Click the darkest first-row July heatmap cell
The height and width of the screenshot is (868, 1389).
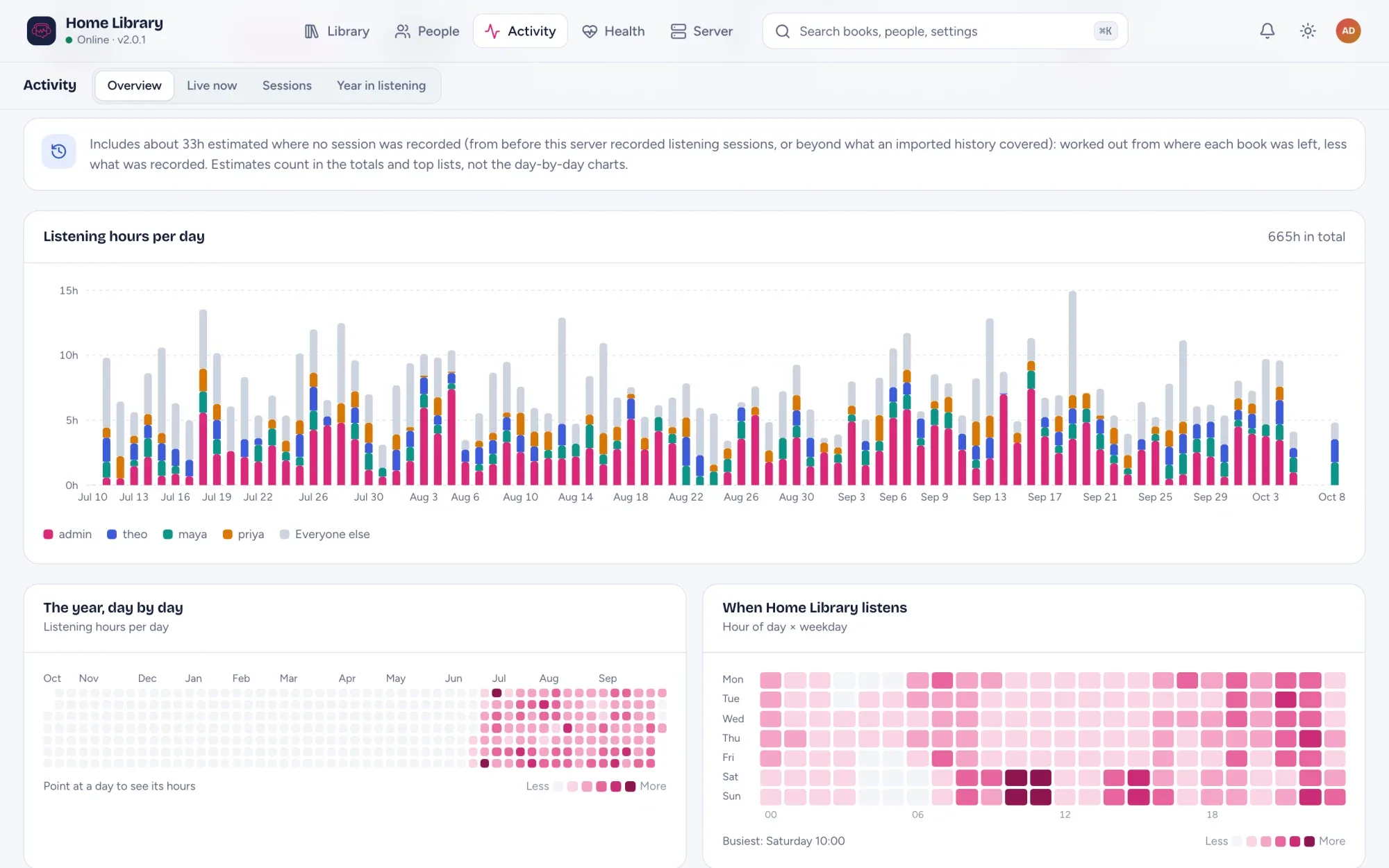(497, 693)
